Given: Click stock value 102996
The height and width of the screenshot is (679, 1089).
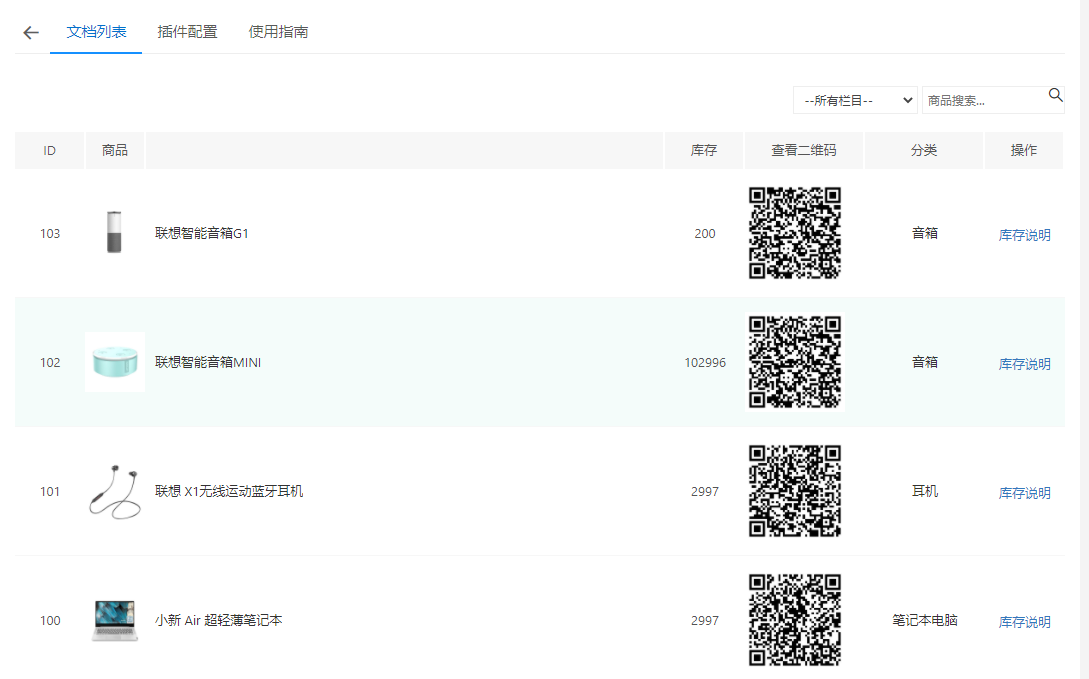Looking at the screenshot, I should pyautogui.click(x=704, y=363).
